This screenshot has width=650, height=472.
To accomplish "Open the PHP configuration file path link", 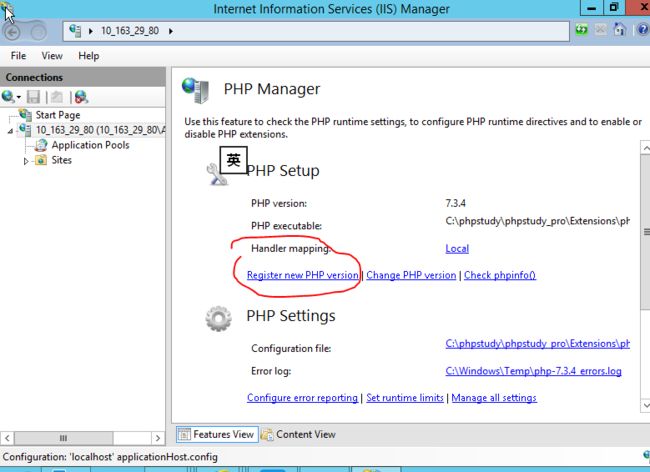I will click(537, 344).
